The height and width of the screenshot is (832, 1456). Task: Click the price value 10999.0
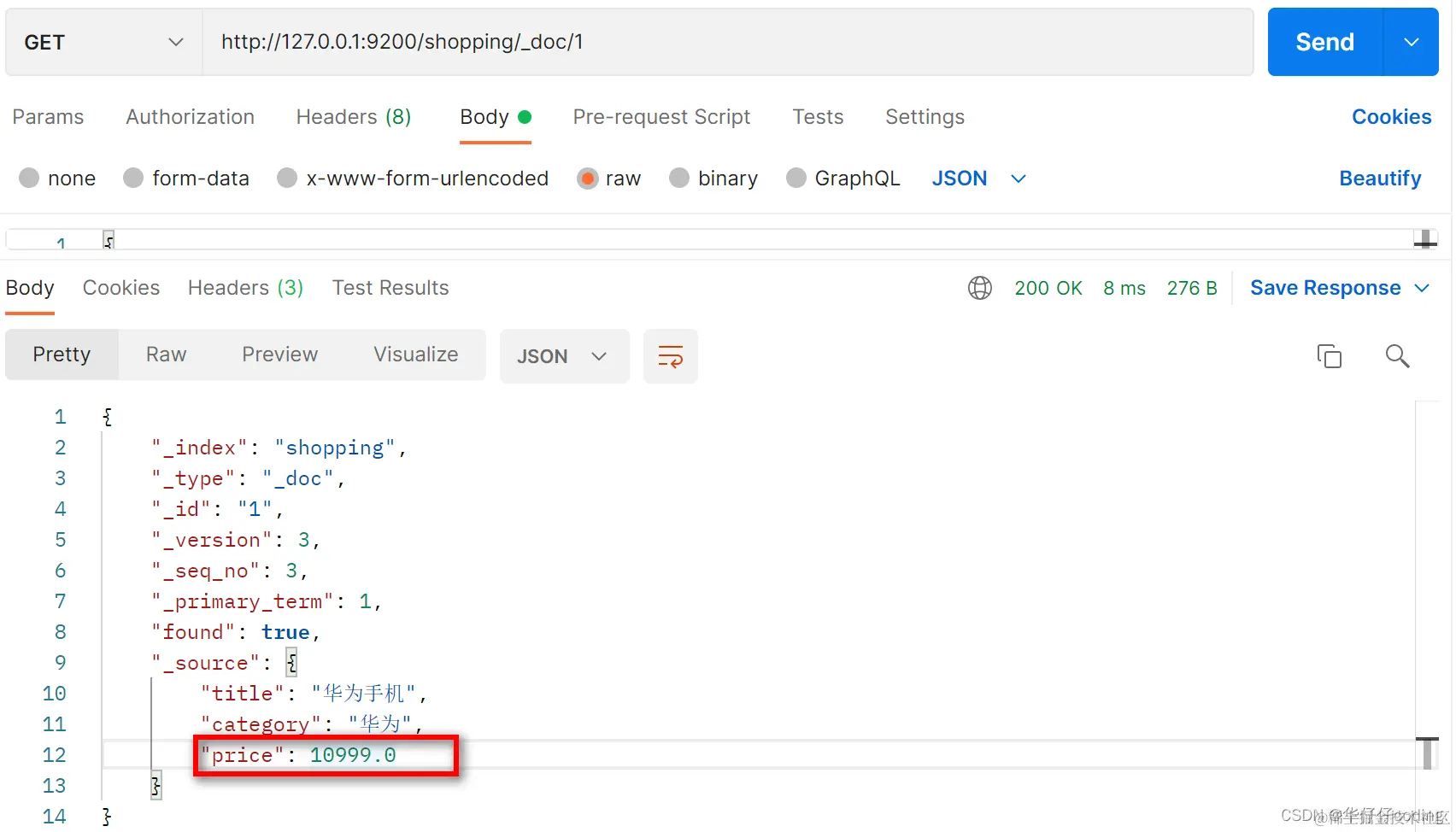353,755
